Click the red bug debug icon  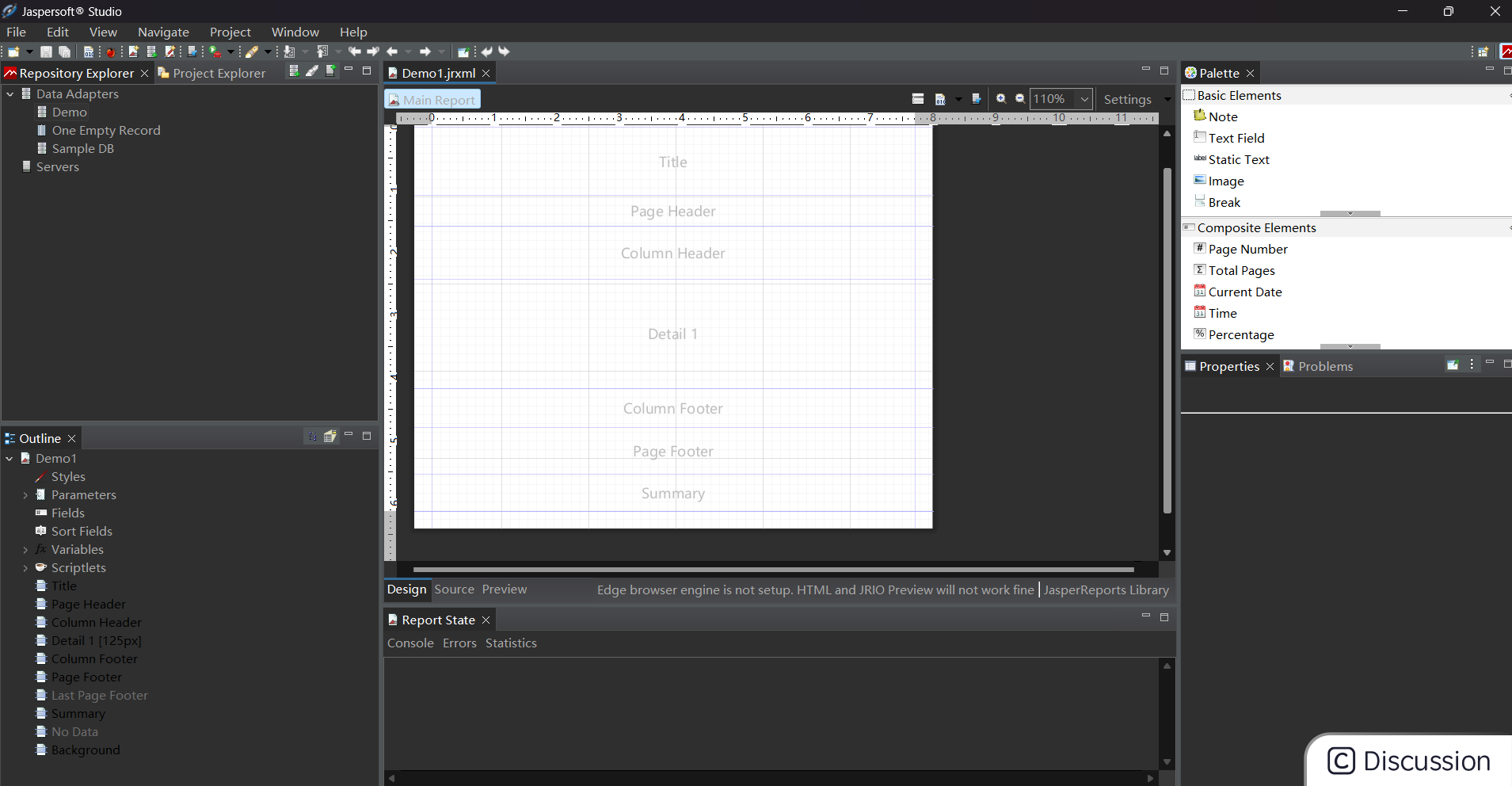click(x=111, y=52)
